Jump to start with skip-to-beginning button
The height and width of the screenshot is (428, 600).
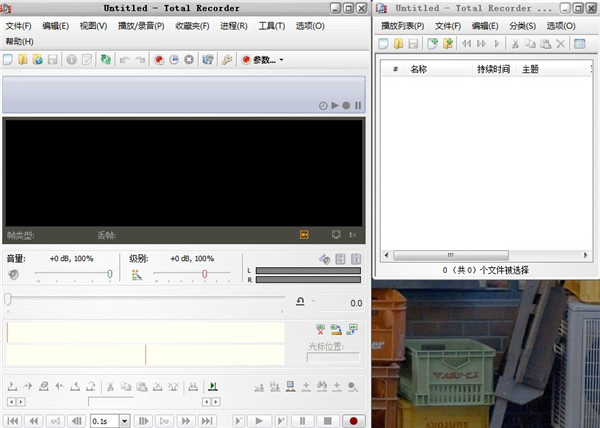tap(13, 421)
